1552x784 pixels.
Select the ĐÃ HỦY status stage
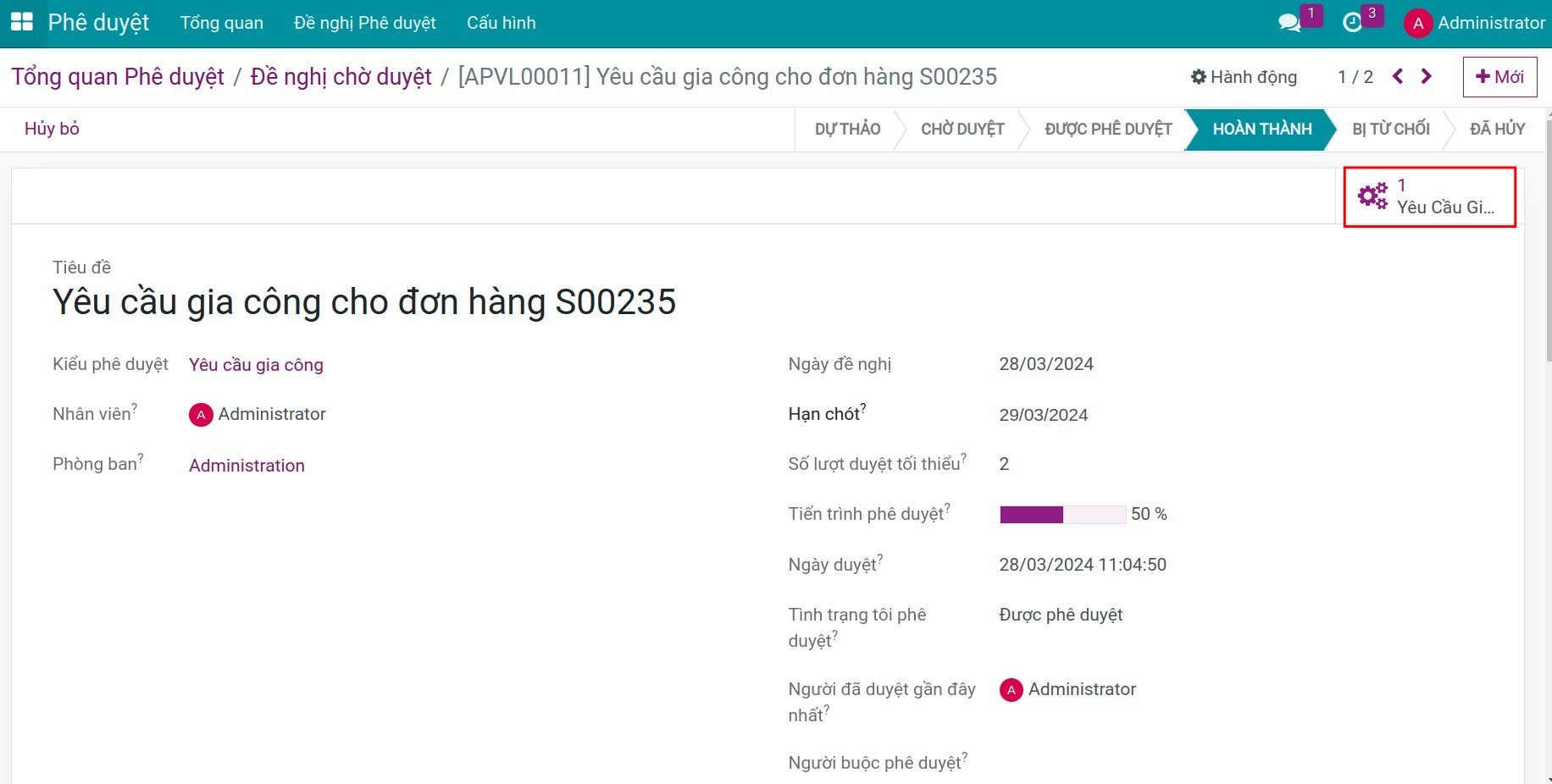pyautogui.click(x=1497, y=129)
